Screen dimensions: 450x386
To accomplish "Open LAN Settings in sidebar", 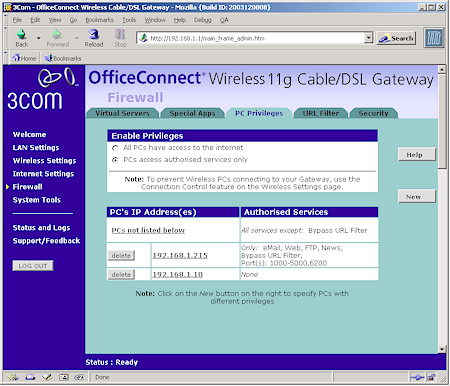I will click(36, 148).
